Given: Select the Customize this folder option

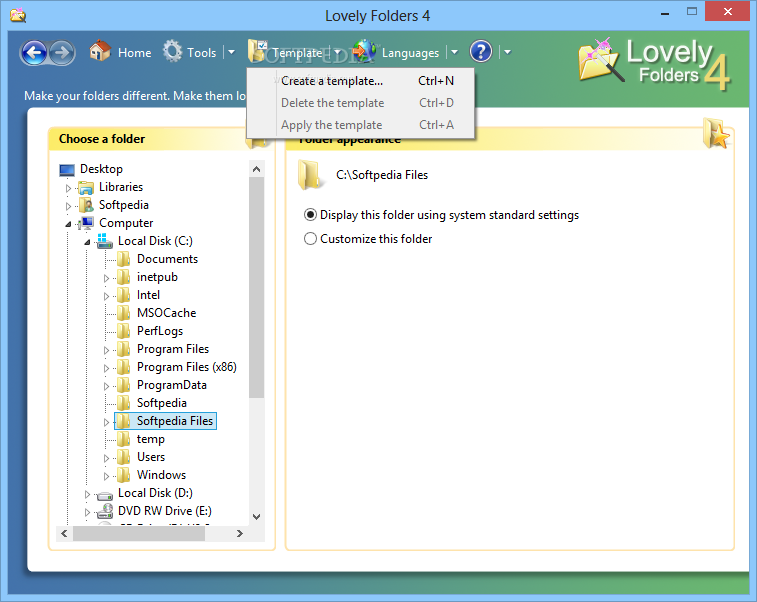Looking at the screenshot, I should 368,239.
